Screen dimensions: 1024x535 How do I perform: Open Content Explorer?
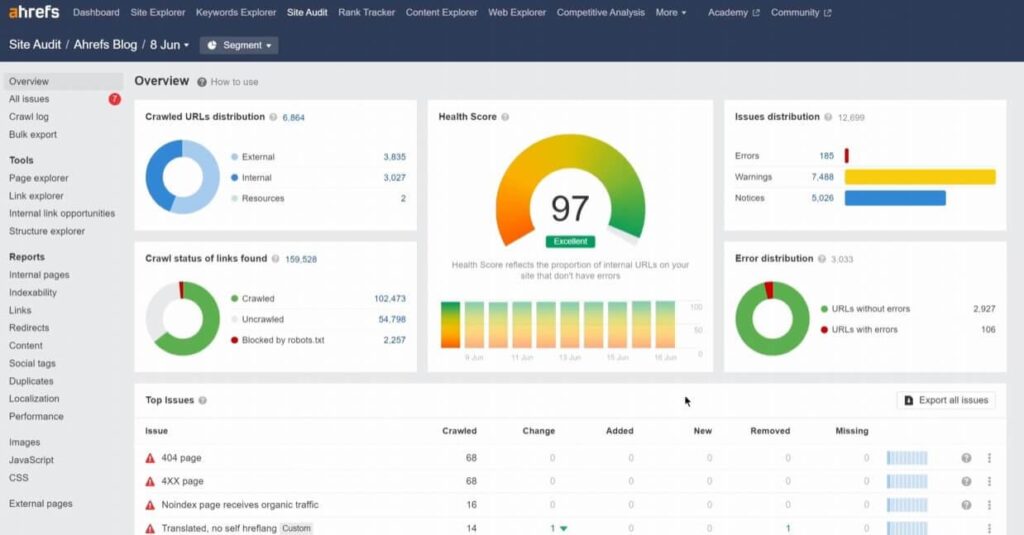(x=441, y=12)
